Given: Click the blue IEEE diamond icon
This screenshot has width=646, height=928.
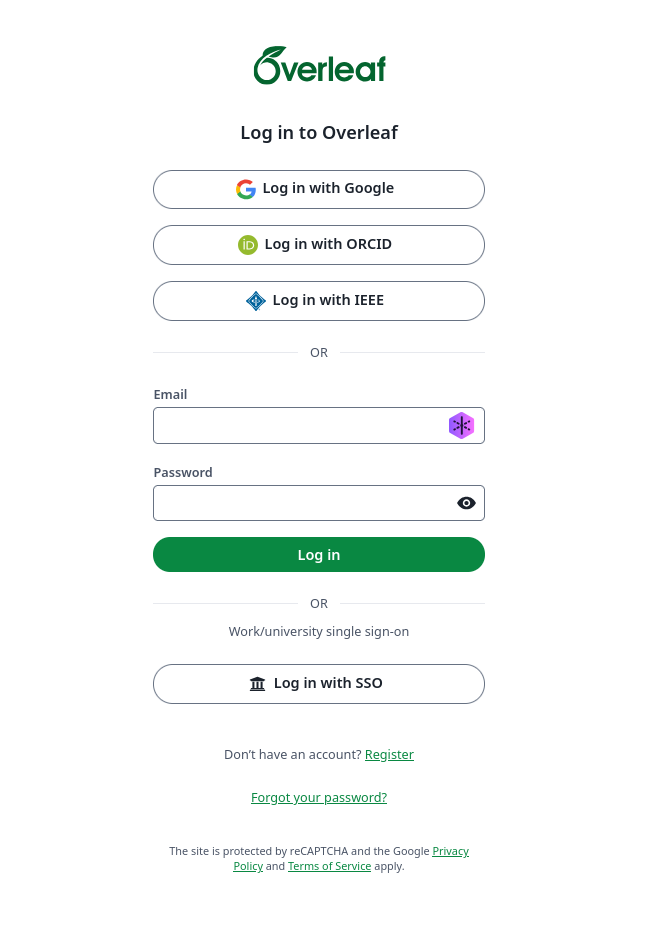Looking at the screenshot, I should point(256,301).
